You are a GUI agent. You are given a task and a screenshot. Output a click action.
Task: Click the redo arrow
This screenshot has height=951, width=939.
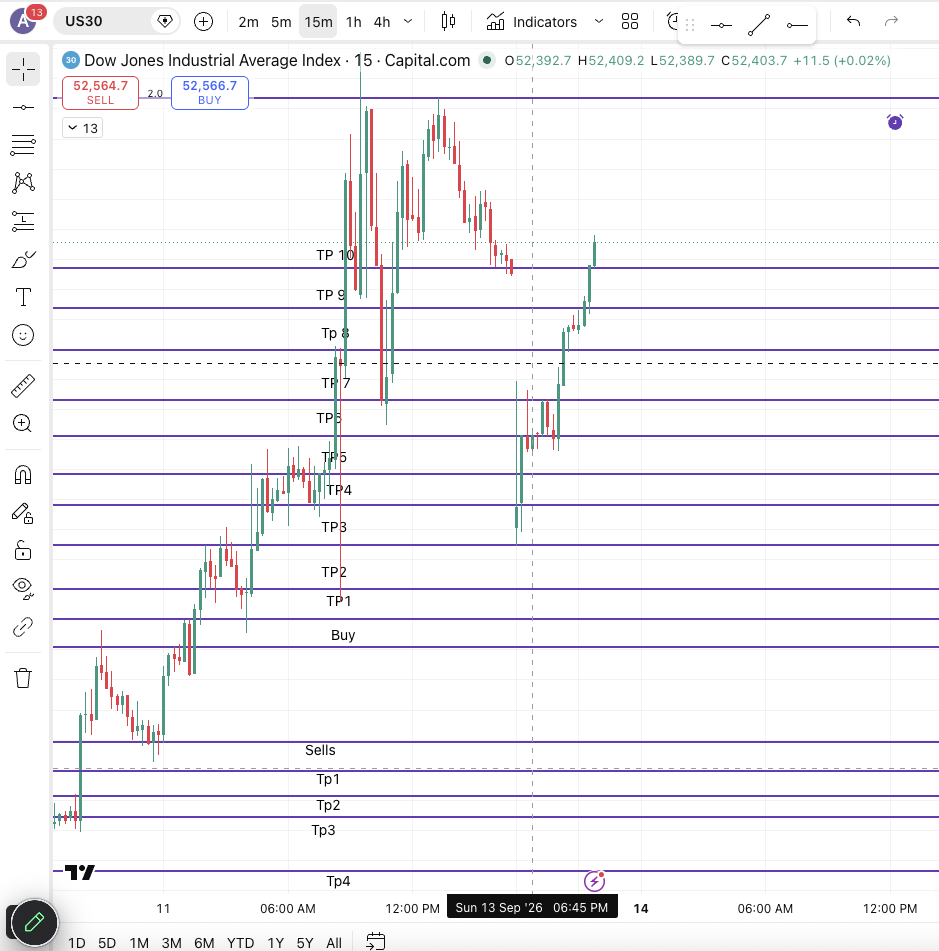[x=891, y=22]
